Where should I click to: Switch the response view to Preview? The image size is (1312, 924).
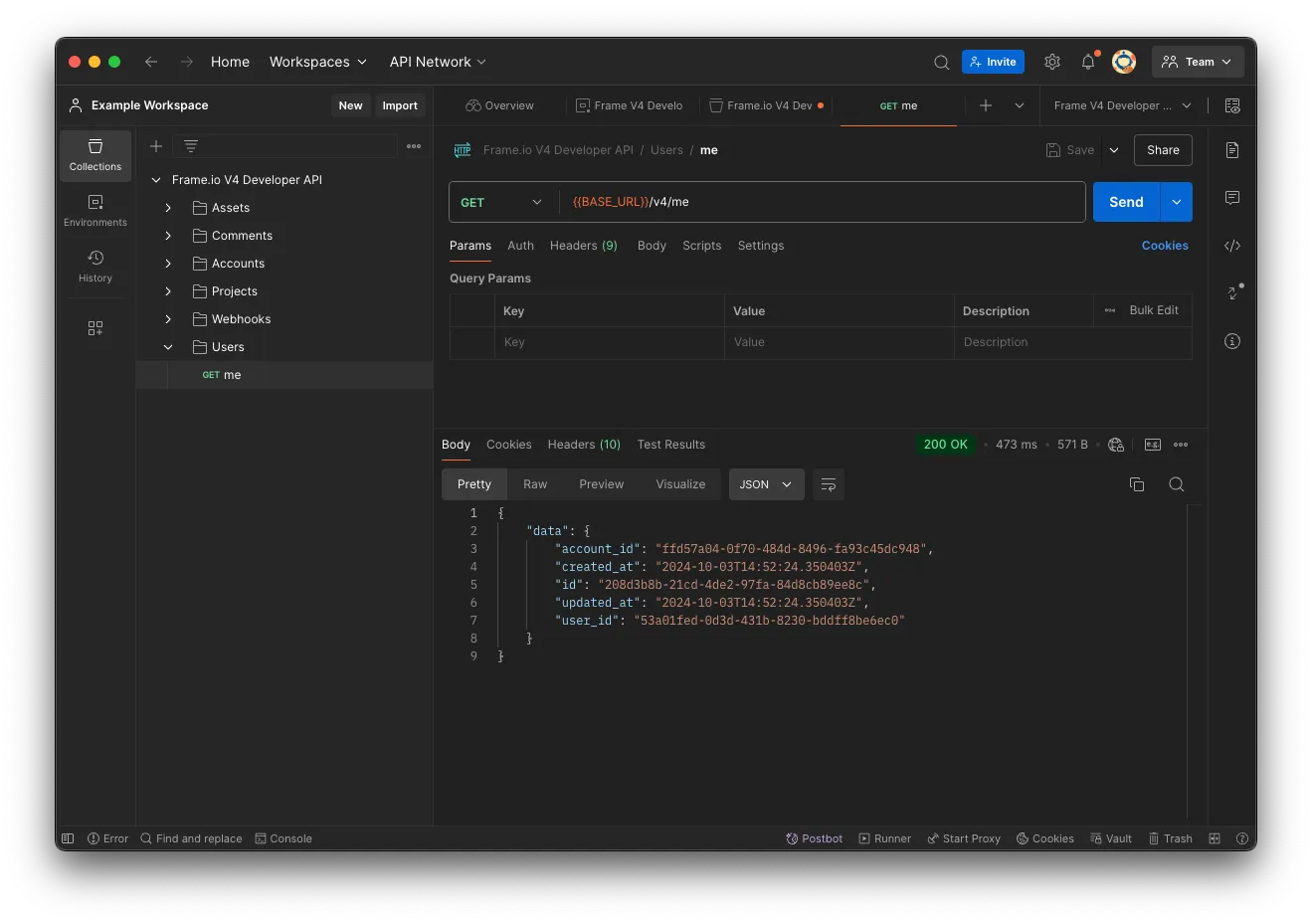coord(602,484)
